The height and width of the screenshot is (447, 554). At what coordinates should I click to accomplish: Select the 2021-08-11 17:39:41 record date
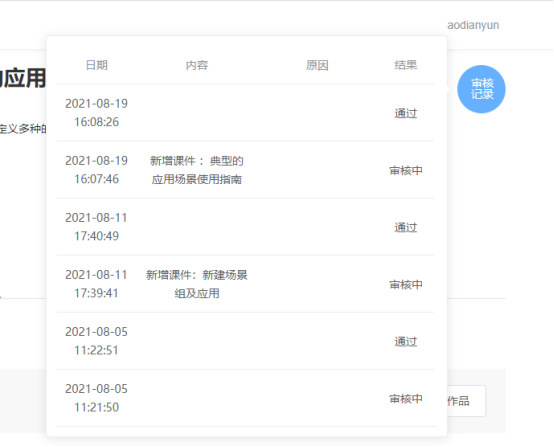[96, 284]
